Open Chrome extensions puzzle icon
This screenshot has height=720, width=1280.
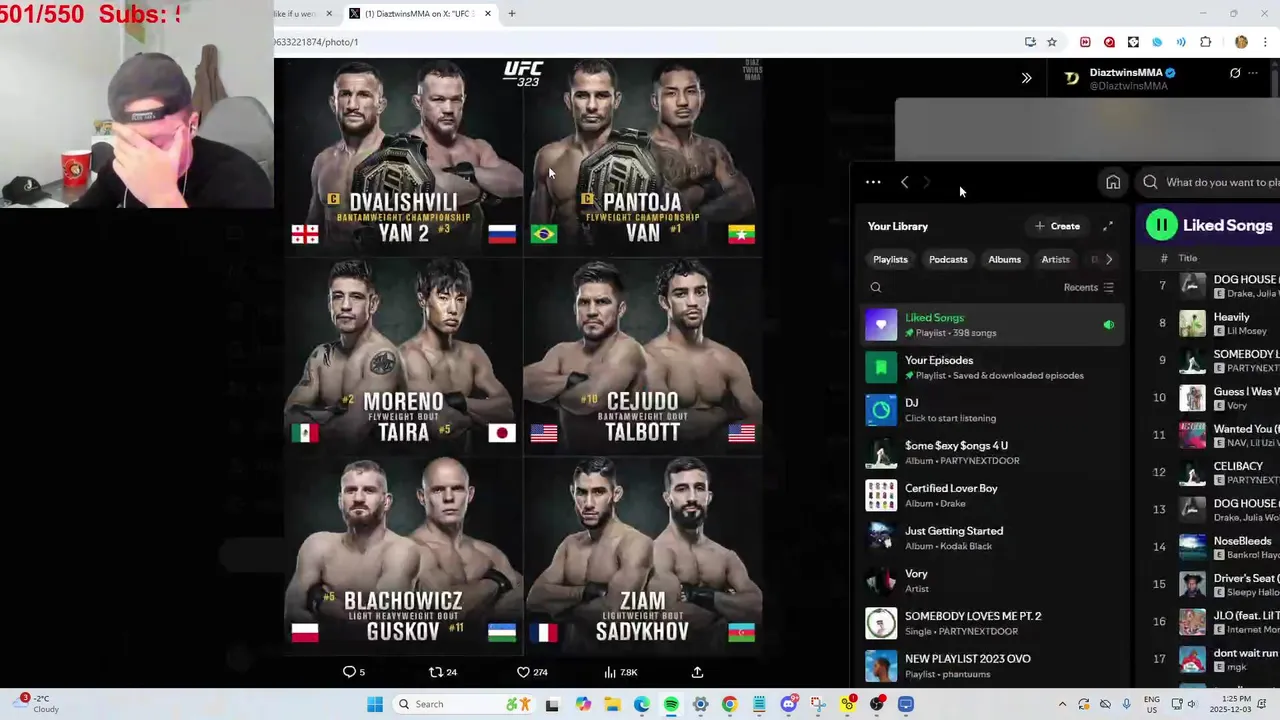(1205, 42)
